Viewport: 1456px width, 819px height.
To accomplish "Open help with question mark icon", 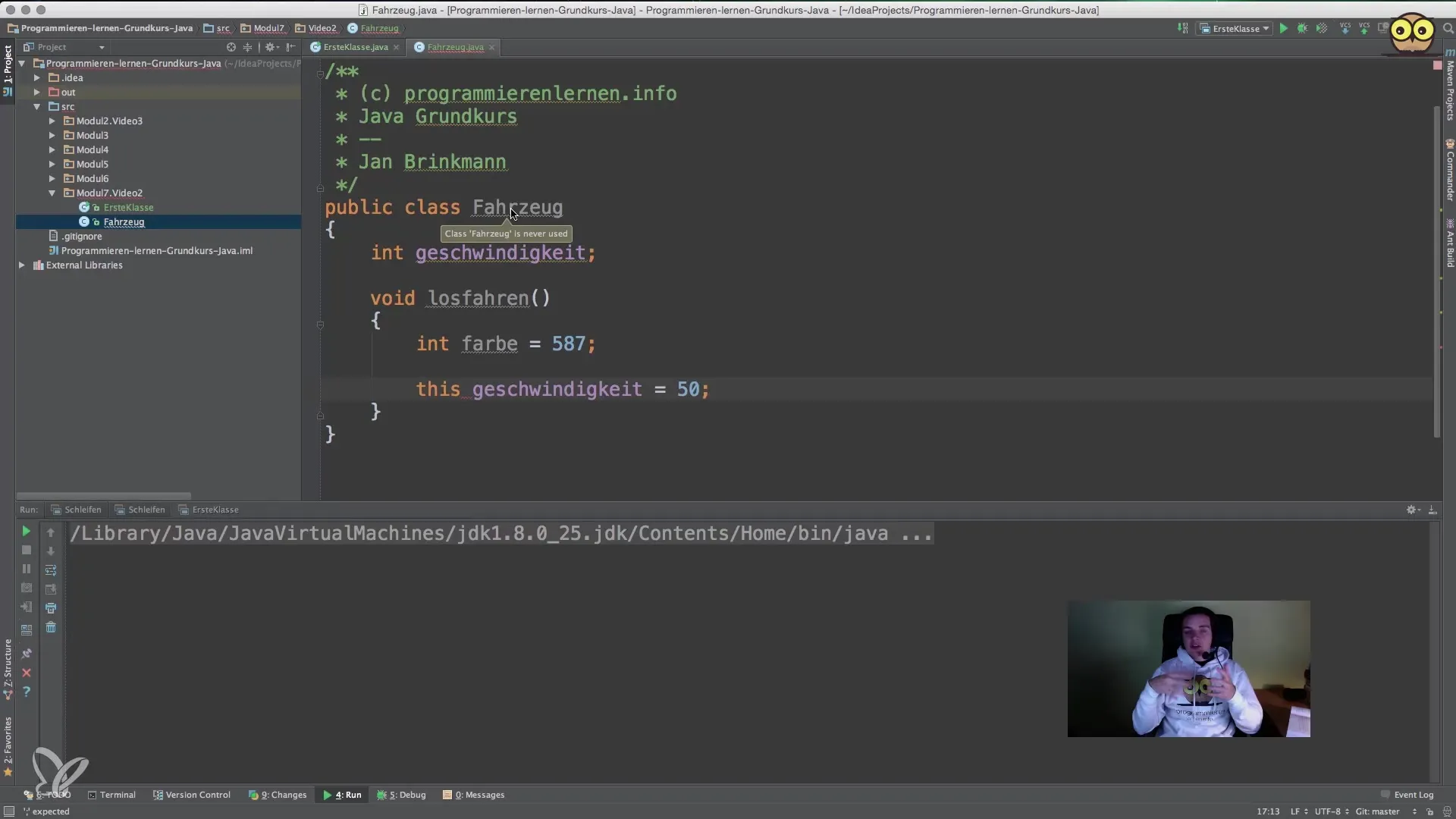I will point(26,692).
